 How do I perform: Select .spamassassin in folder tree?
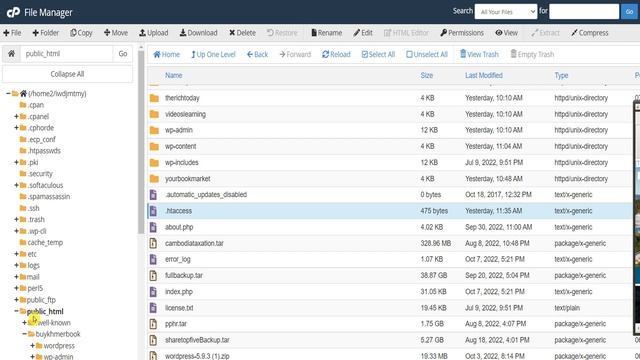[x=49, y=196]
